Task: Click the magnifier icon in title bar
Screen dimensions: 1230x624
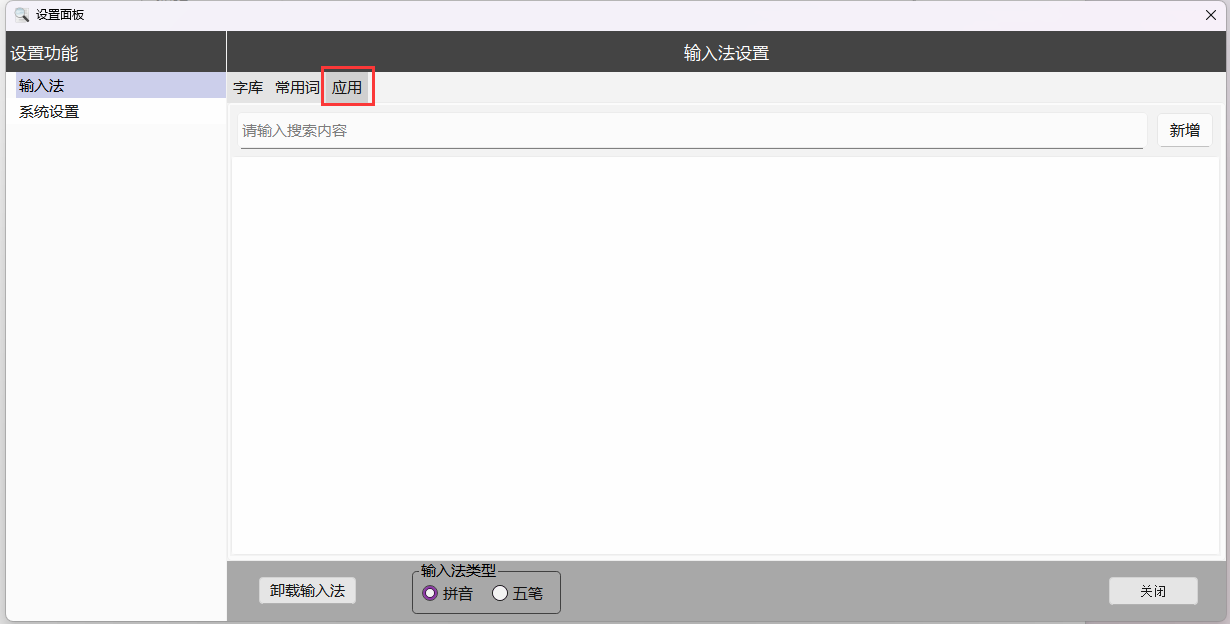Action: coord(21,15)
